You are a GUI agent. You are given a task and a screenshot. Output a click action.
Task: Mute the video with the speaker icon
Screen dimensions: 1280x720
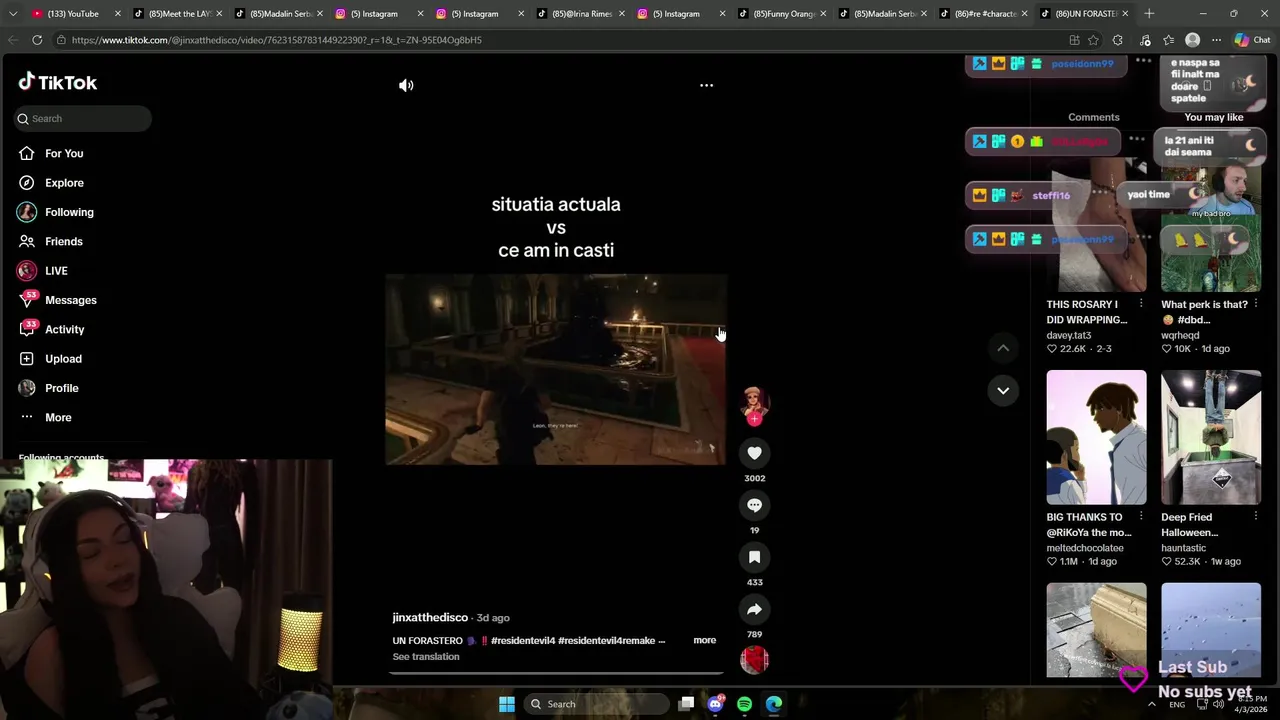click(x=406, y=85)
